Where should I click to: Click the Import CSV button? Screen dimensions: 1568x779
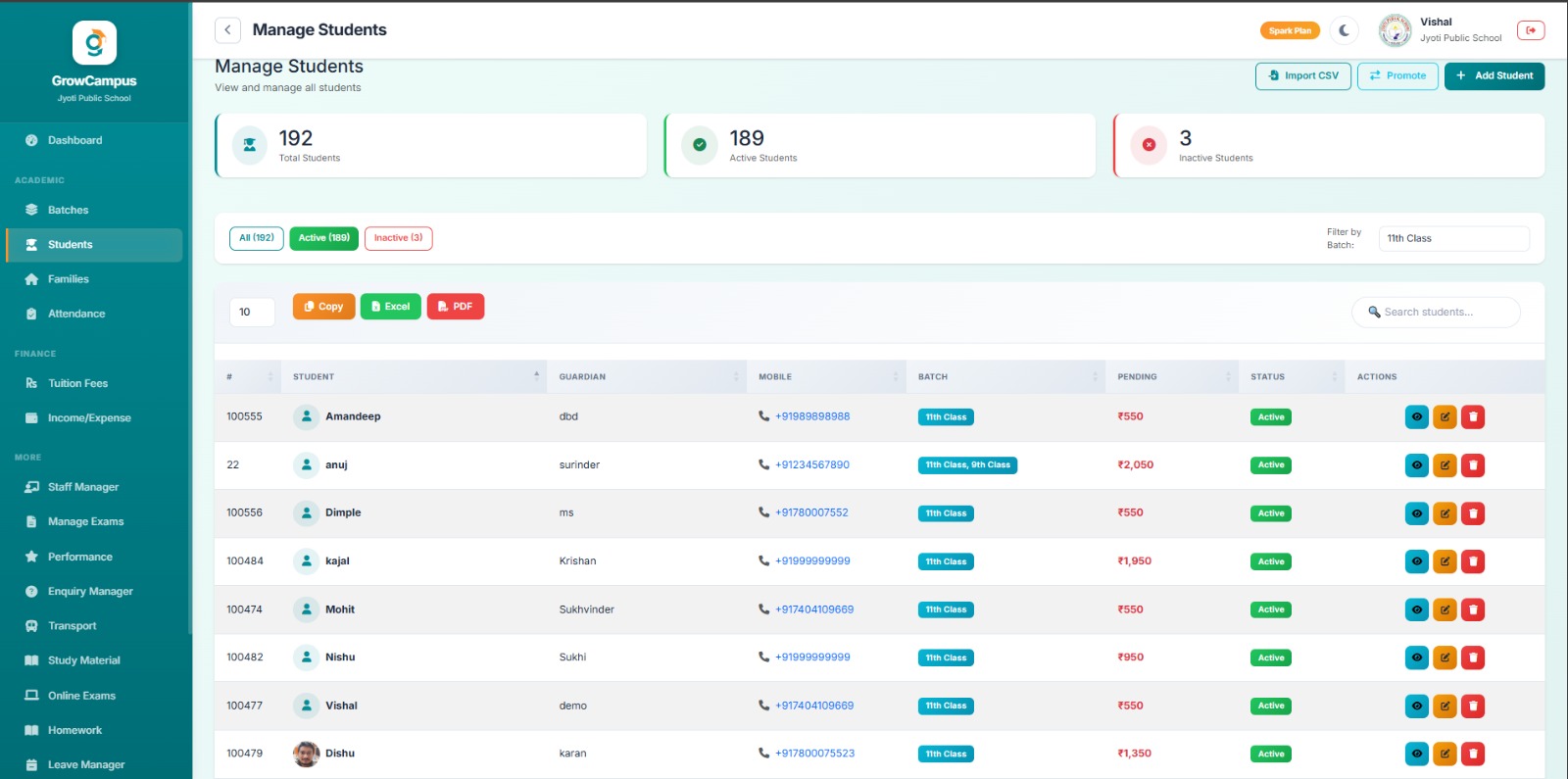pyautogui.click(x=1302, y=76)
